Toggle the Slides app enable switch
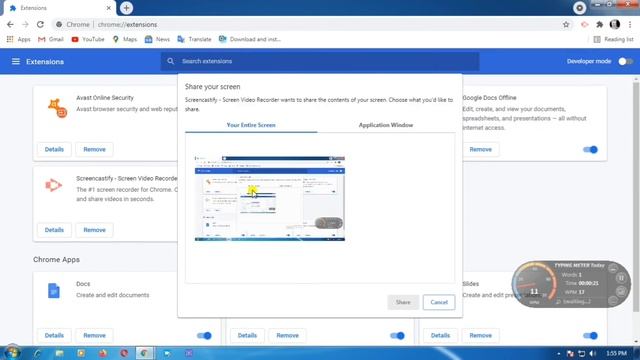The height and width of the screenshot is (360, 640). click(590, 336)
